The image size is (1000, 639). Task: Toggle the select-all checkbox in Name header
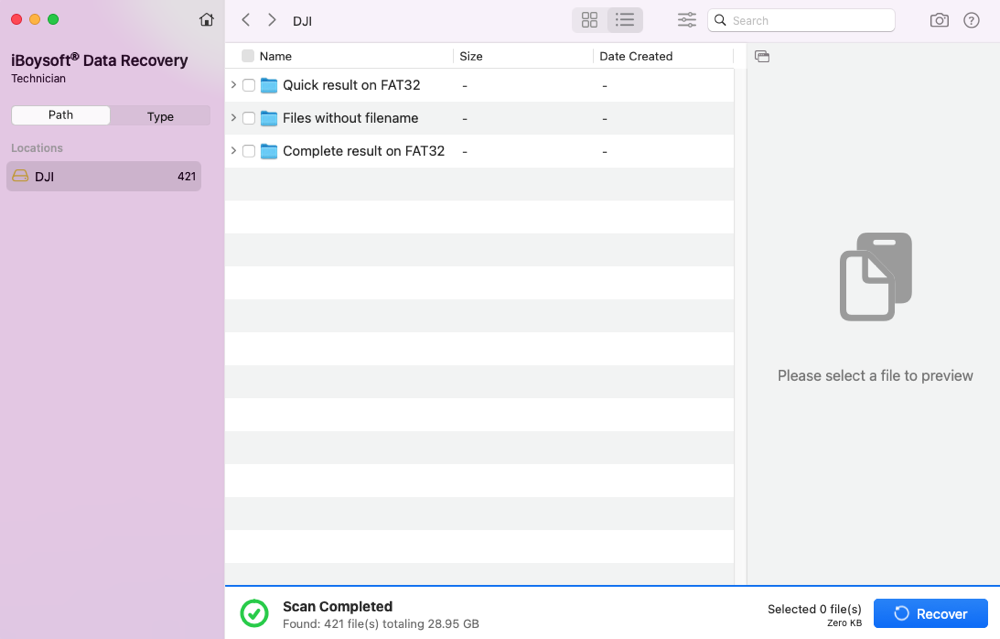point(248,56)
